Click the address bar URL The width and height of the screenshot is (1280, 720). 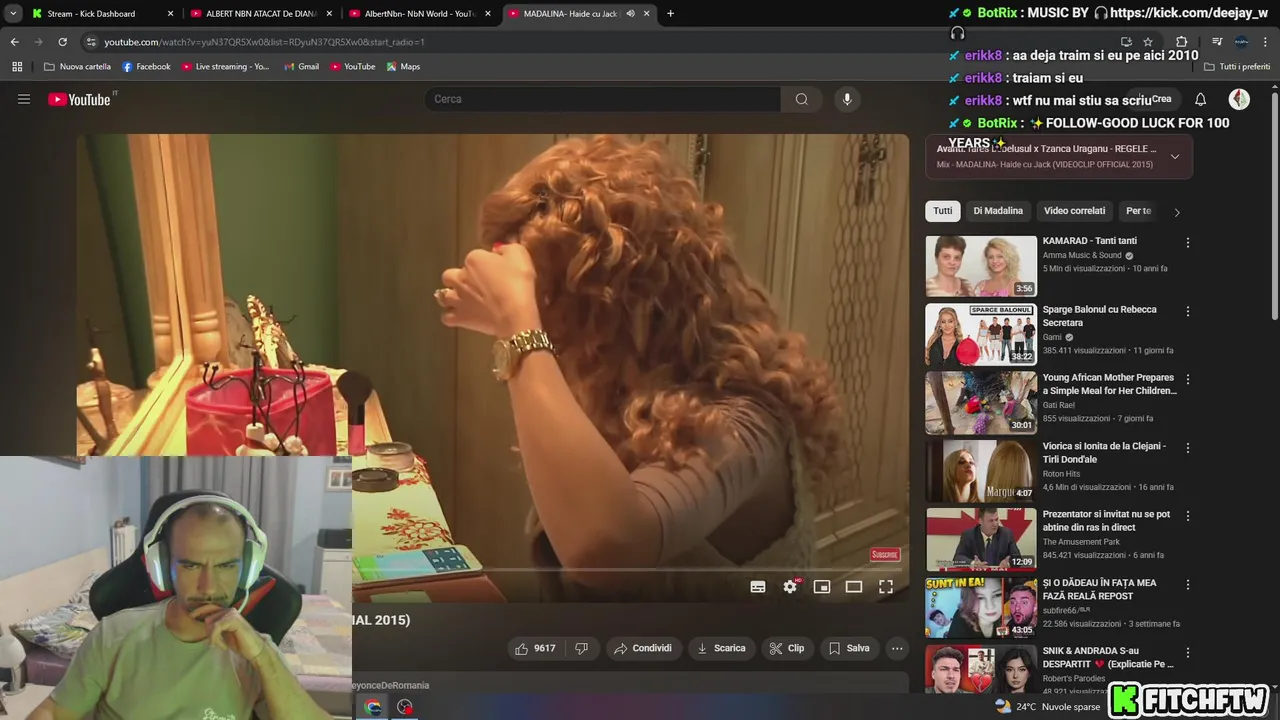point(265,42)
